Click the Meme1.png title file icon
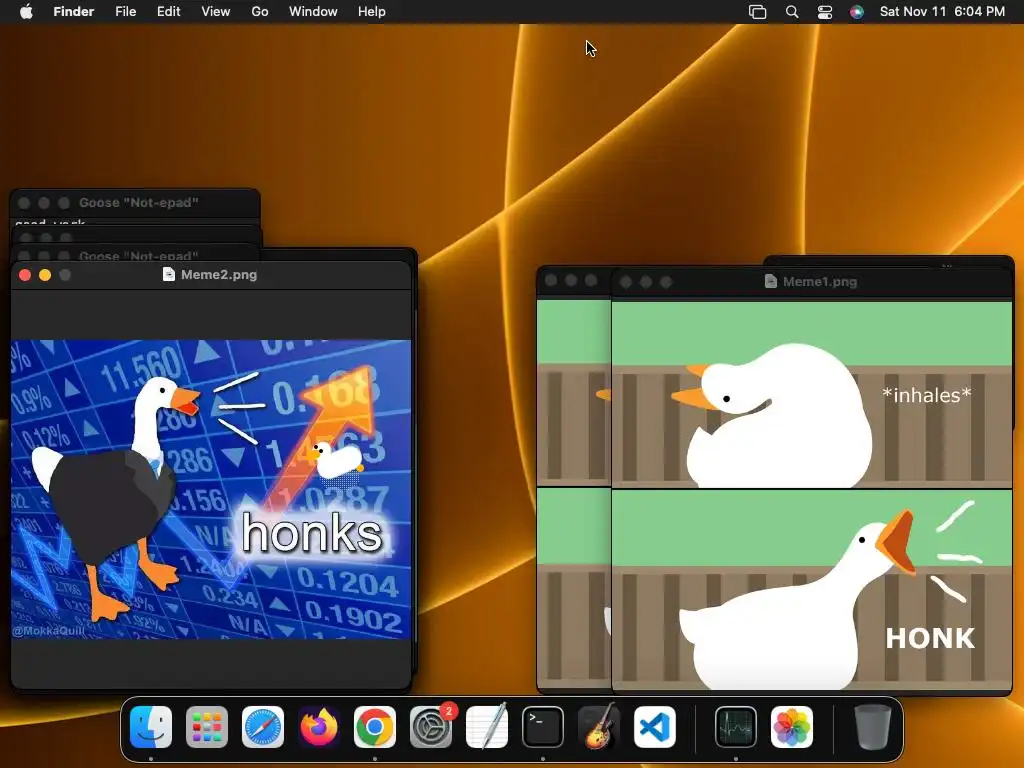This screenshot has width=1024, height=768. click(x=771, y=281)
